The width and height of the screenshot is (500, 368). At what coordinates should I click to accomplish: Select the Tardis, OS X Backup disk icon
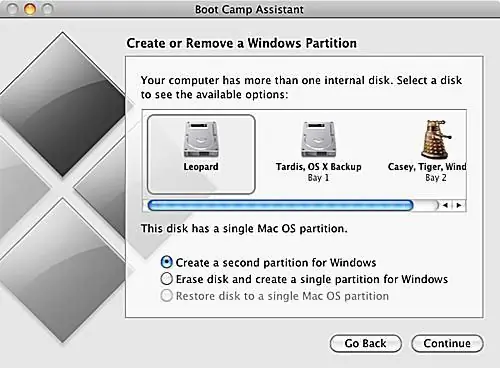point(319,139)
